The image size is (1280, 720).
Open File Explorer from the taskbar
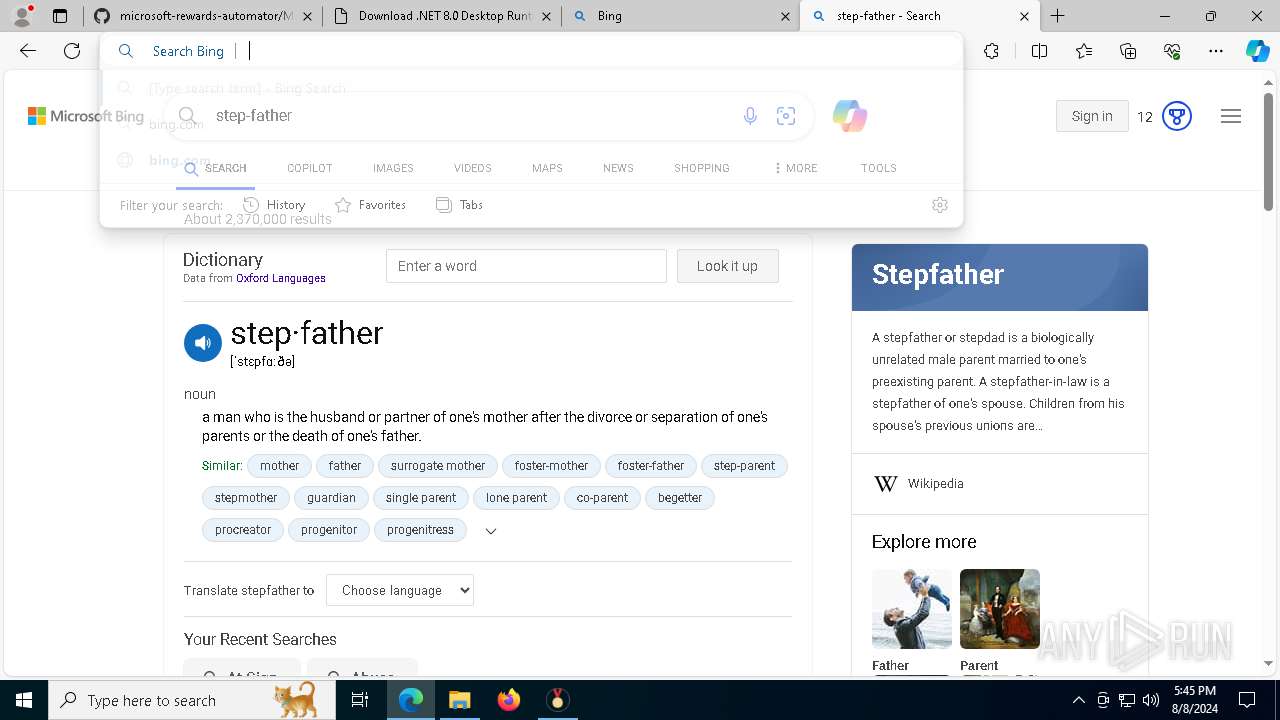(x=459, y=700)
